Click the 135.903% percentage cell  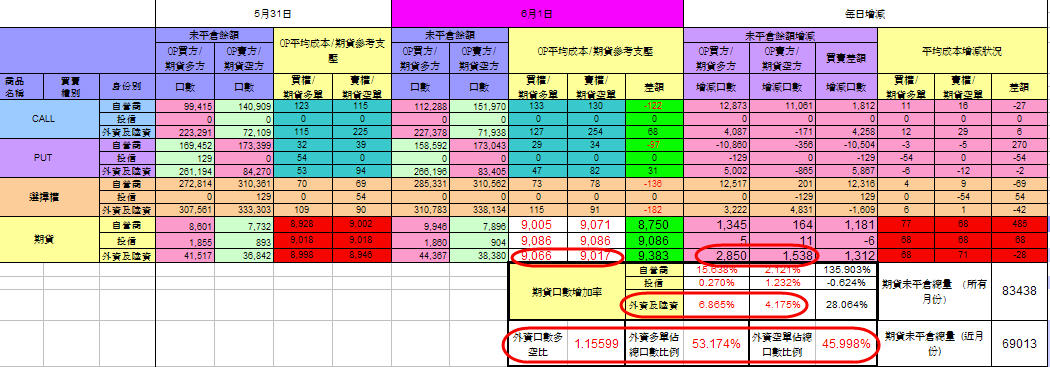pos(846,269)
